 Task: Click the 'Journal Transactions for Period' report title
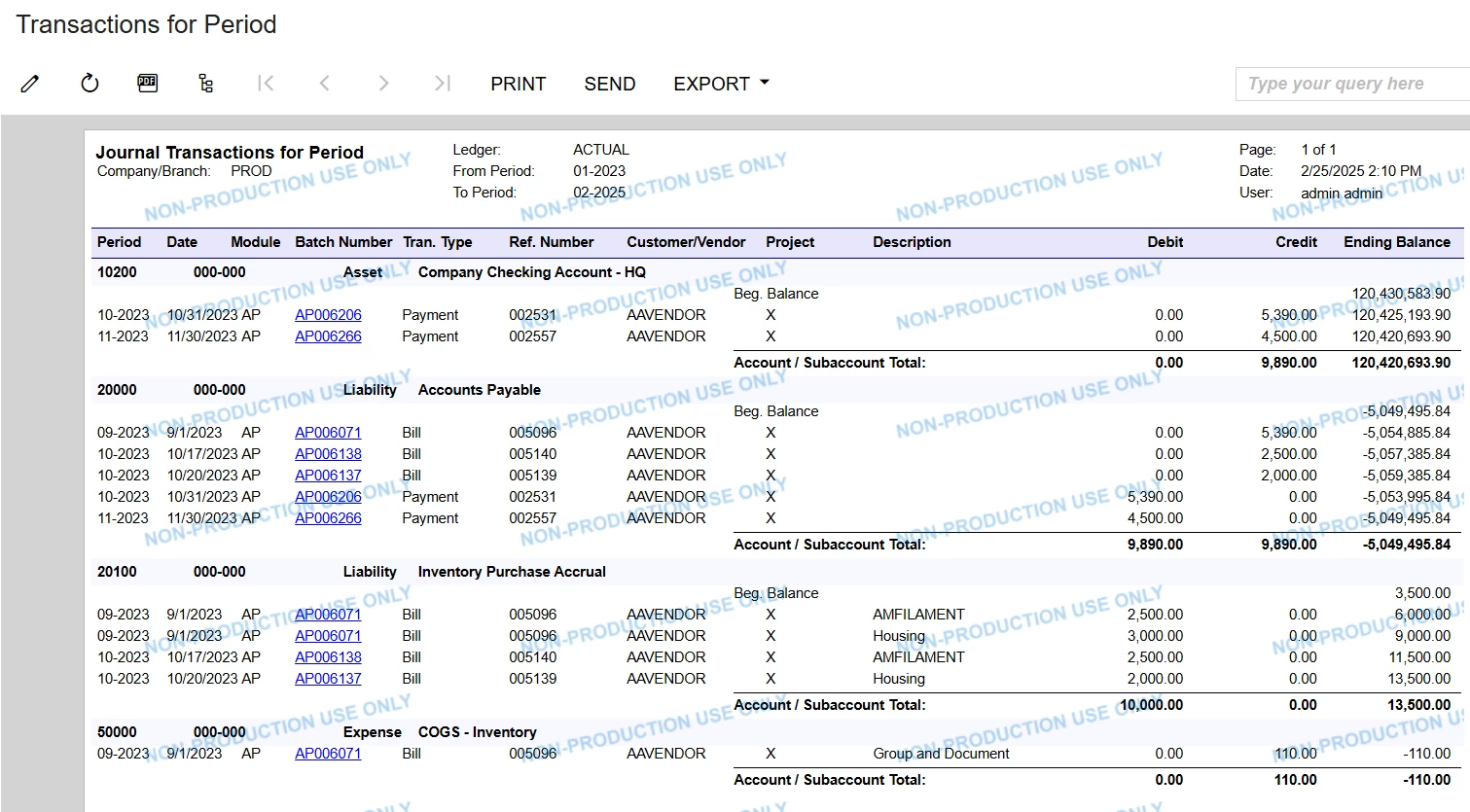(230, 153)
